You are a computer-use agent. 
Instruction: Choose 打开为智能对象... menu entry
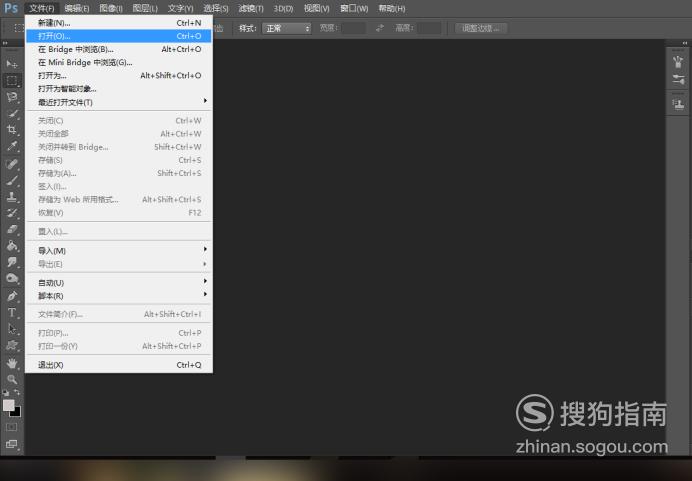[x=119, y=89]
